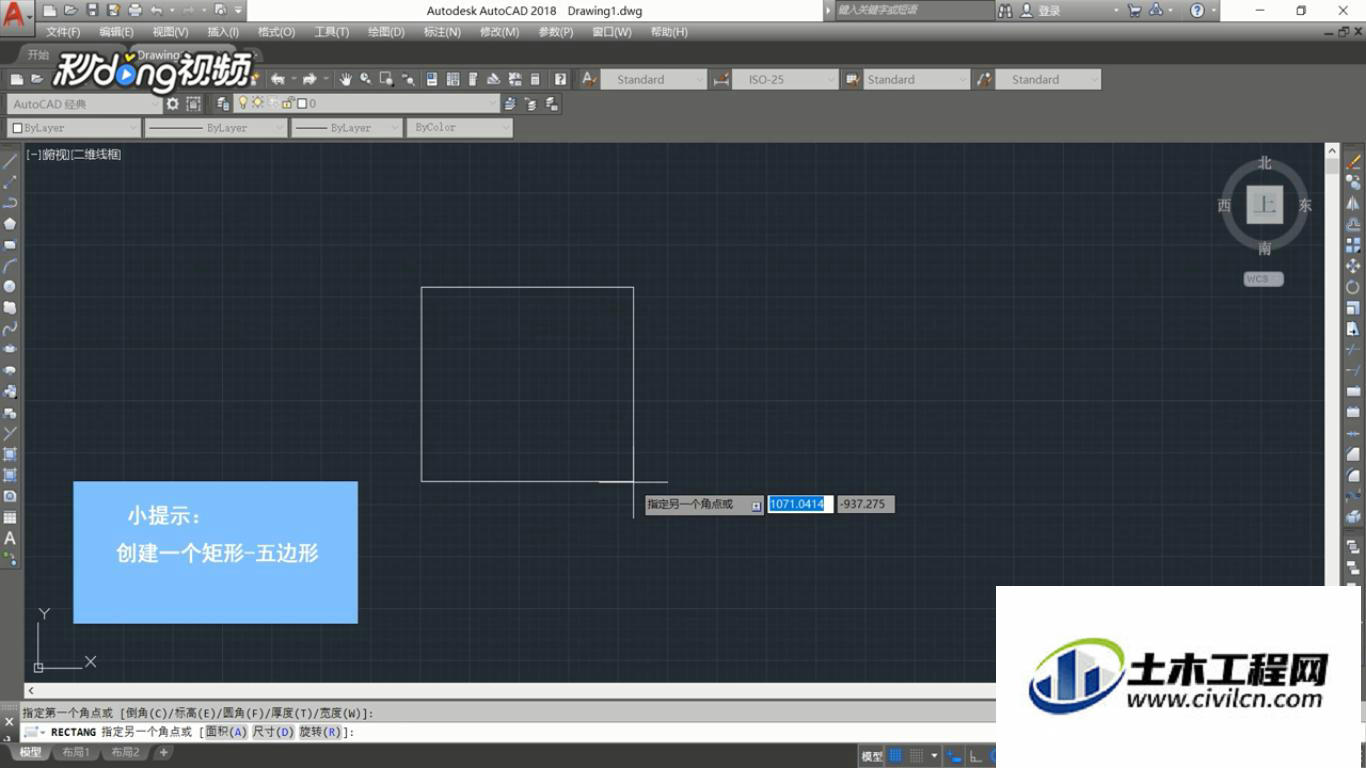1366x768 pixels.
Task: Toggle layer 0 freeze sun icon
Action: (257, 103)
